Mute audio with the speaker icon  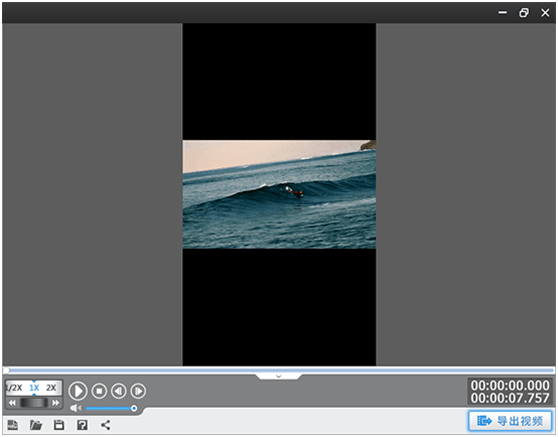(75, 408)
